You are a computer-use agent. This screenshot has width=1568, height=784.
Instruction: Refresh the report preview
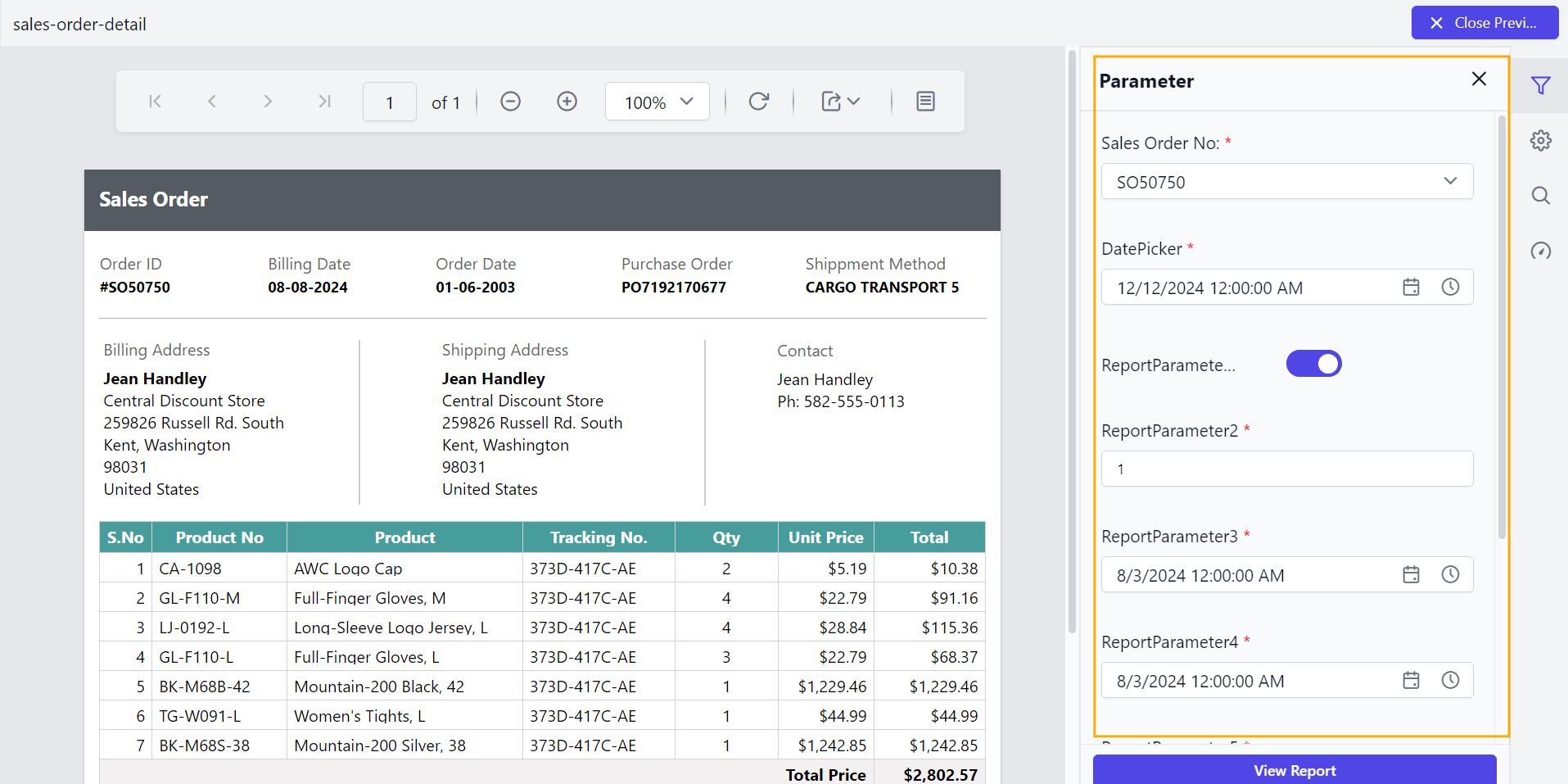click(x=758, y=101)
